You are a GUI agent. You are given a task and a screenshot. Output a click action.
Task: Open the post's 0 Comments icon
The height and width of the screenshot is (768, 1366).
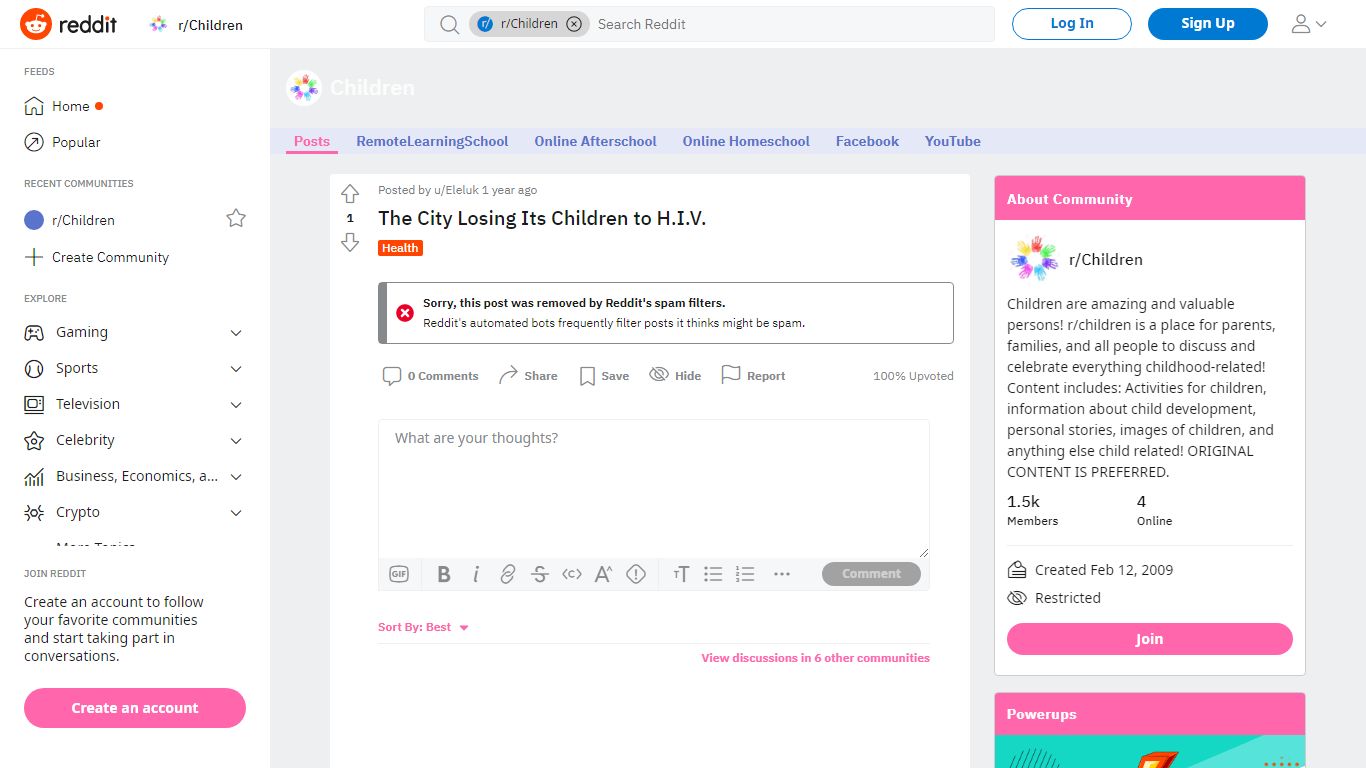coord(392,376)
